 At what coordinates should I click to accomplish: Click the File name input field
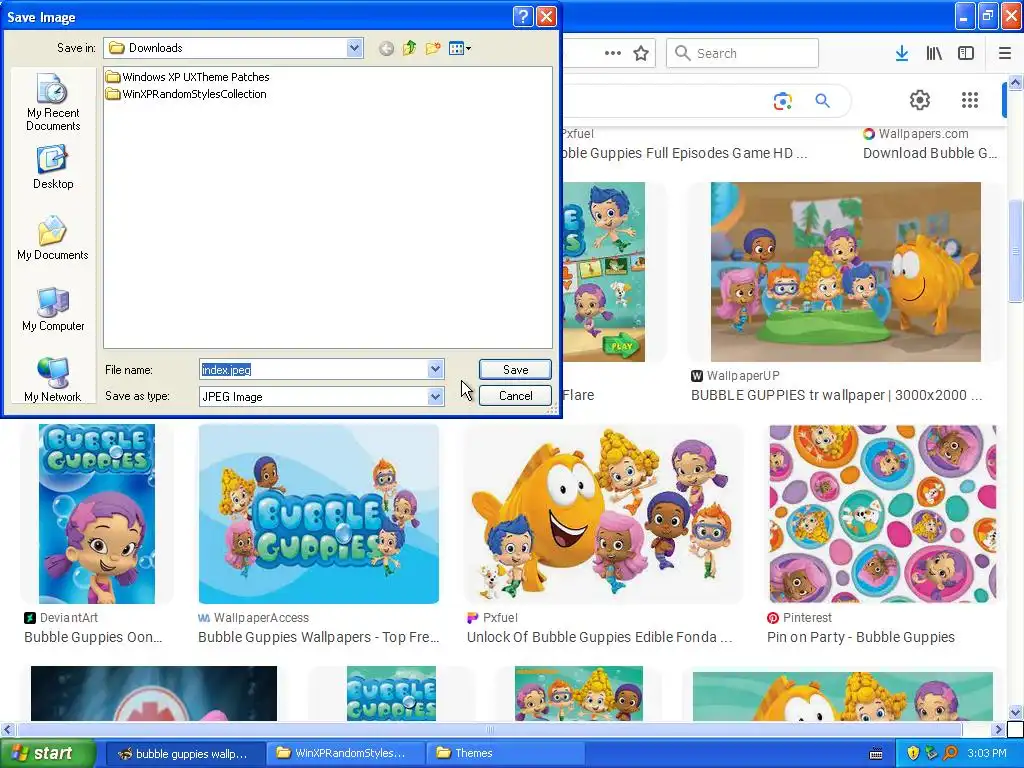313,370
